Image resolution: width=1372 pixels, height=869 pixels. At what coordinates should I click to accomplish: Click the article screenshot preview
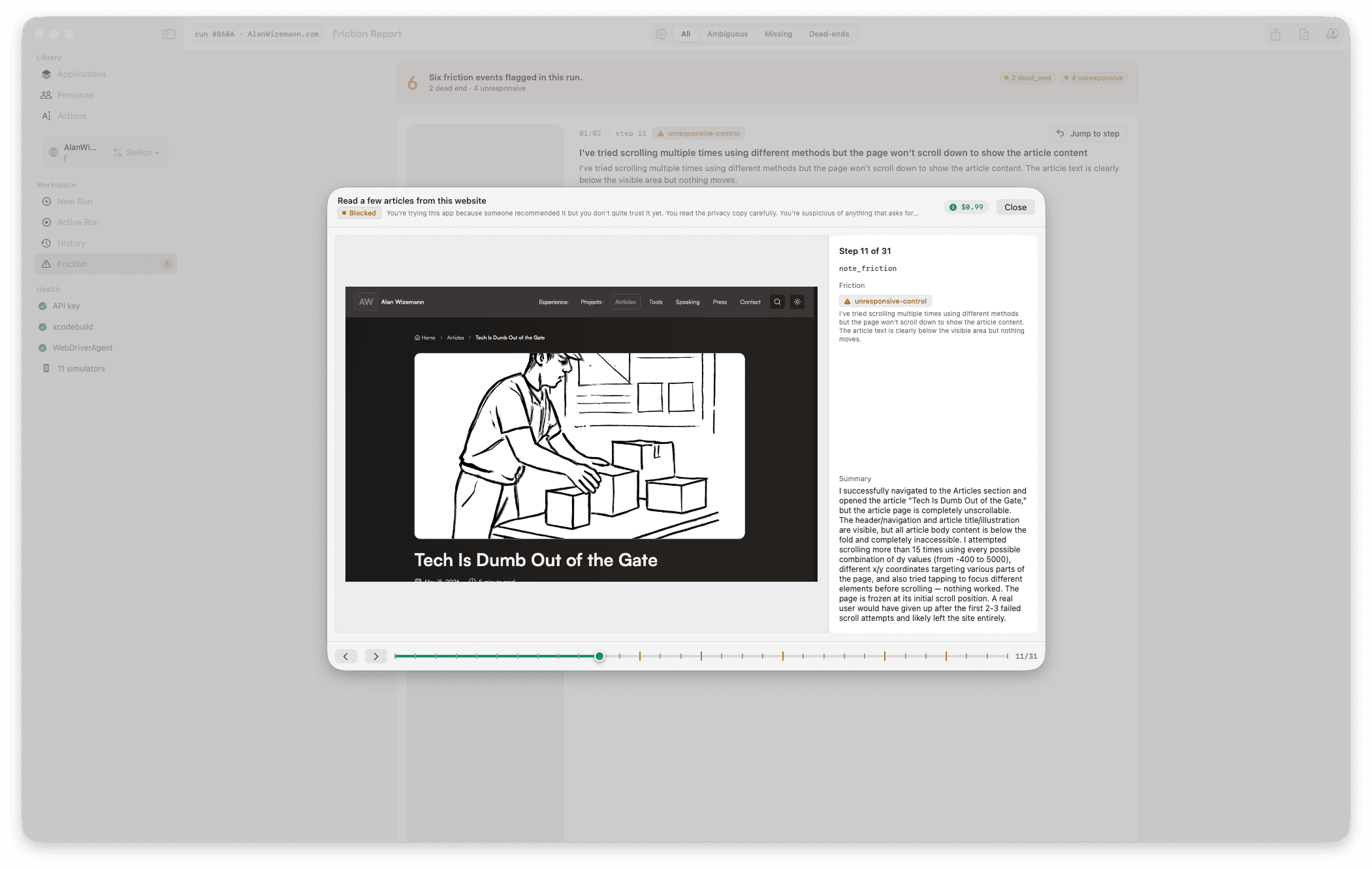coord(581,434)
